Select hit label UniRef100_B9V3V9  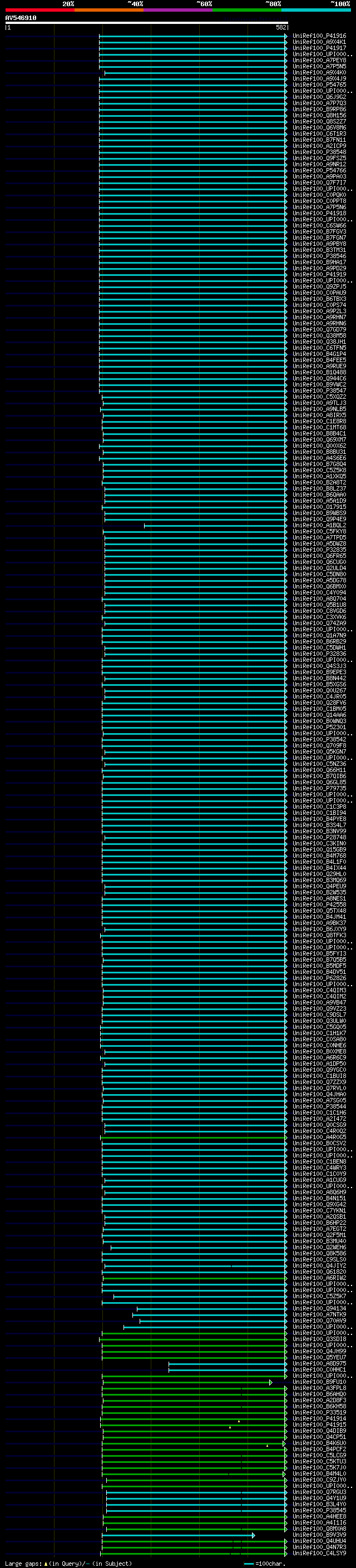pyautogui.click(x=319, y=1535)
